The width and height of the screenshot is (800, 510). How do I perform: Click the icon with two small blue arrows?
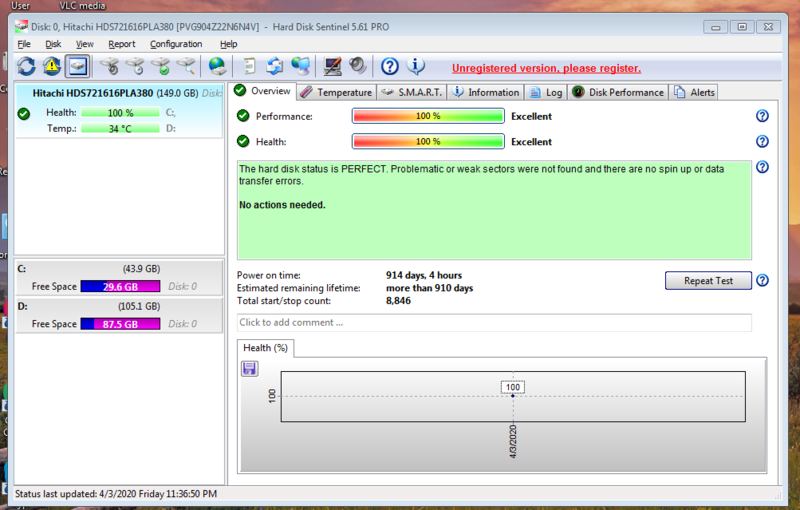(275, 66)
